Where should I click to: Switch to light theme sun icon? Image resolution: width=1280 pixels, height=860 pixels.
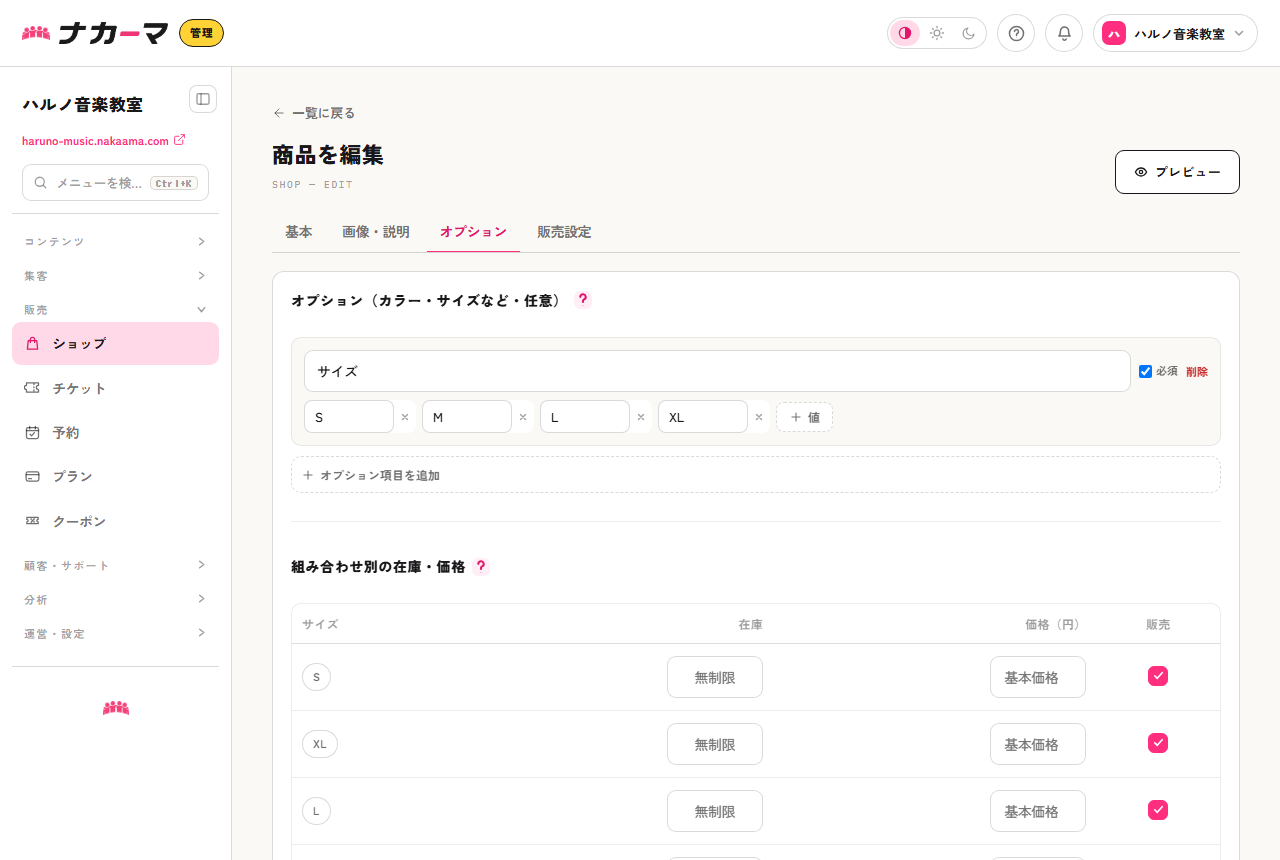click(x=937, y=33)
